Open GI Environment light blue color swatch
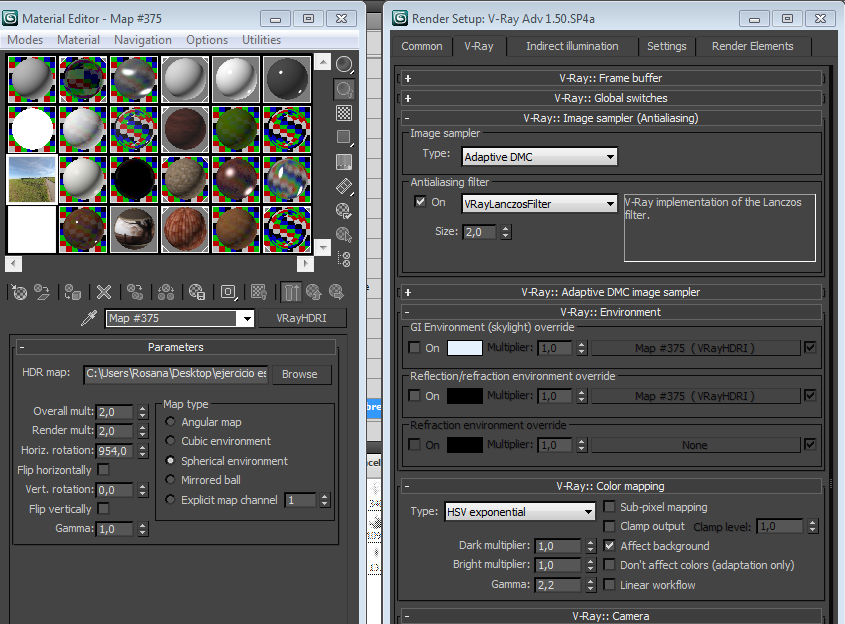This screenshot has width=845, height=624. tap(465, 348)
